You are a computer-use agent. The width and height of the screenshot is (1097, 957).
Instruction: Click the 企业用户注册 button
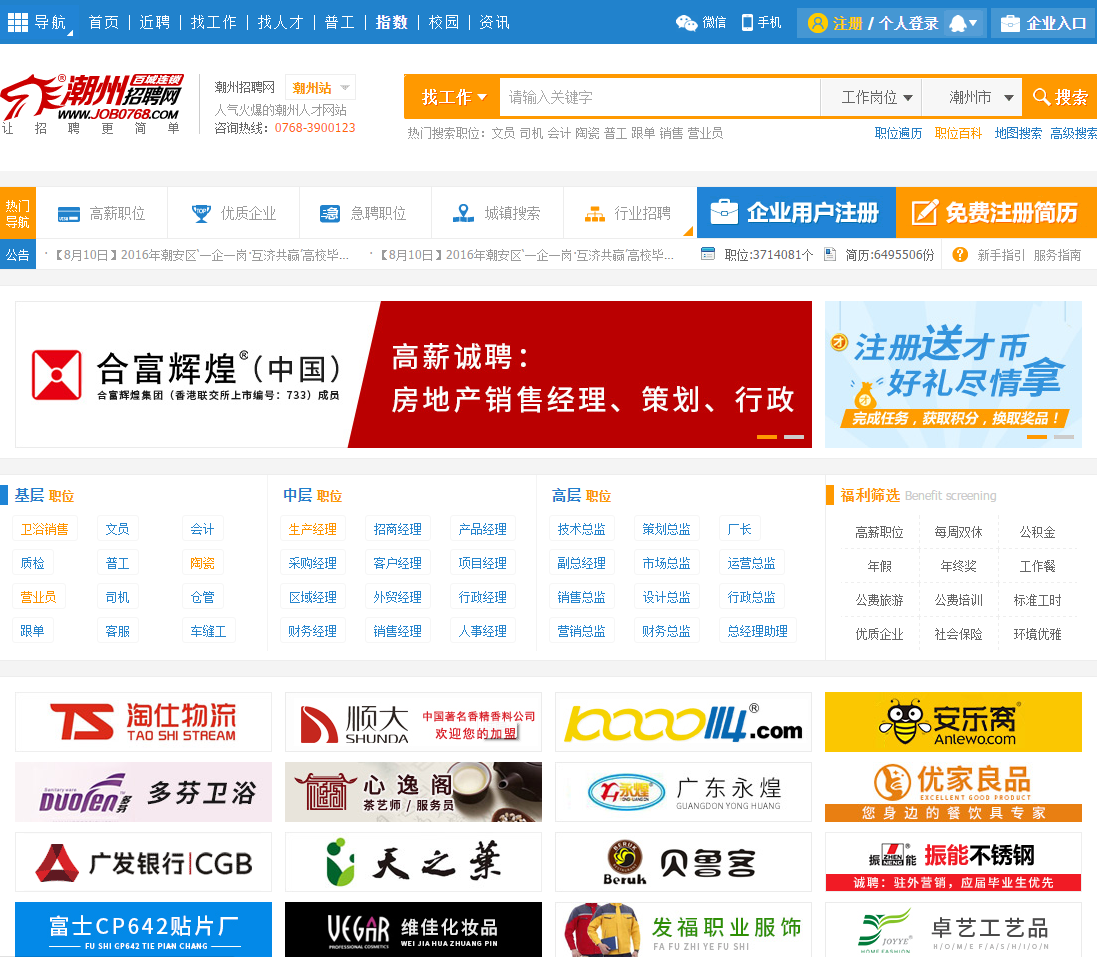[x=796, y=213]
